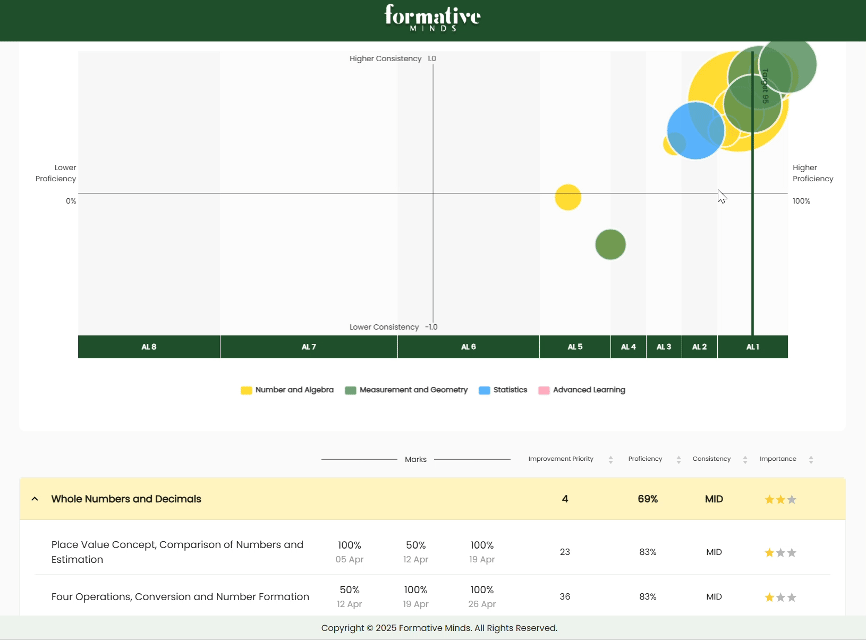Click the yellow bubble on the midline
The height and width of the screenshot is (640, 866).
[567, 197]
